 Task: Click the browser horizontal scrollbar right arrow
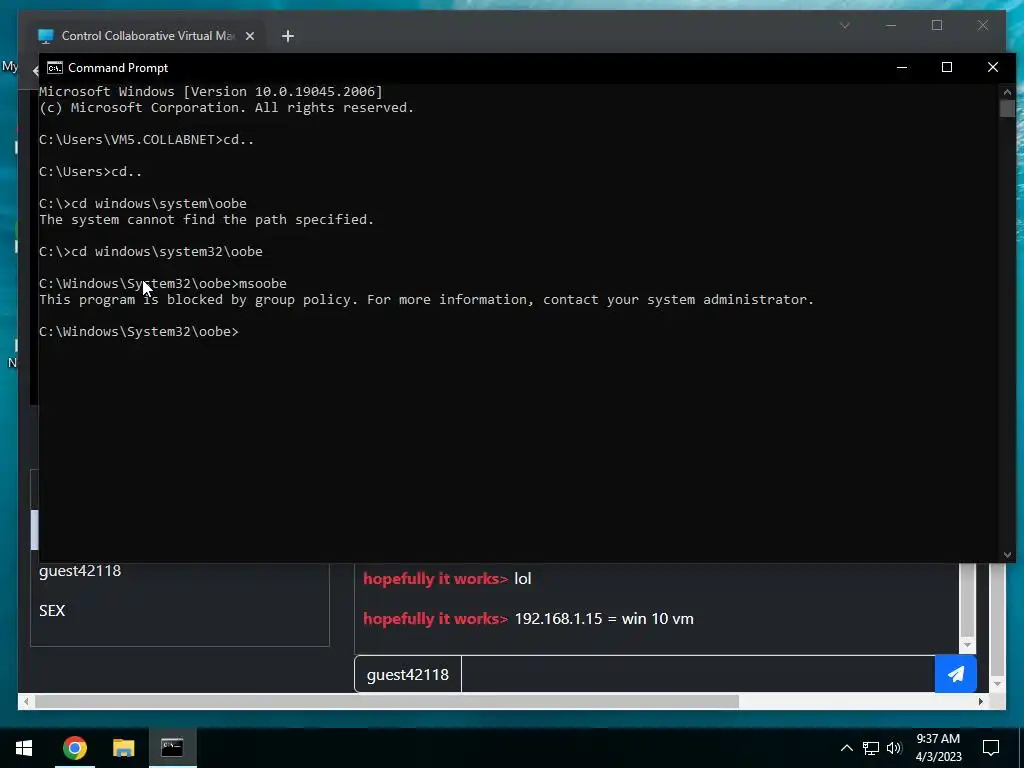coord(981,701)
